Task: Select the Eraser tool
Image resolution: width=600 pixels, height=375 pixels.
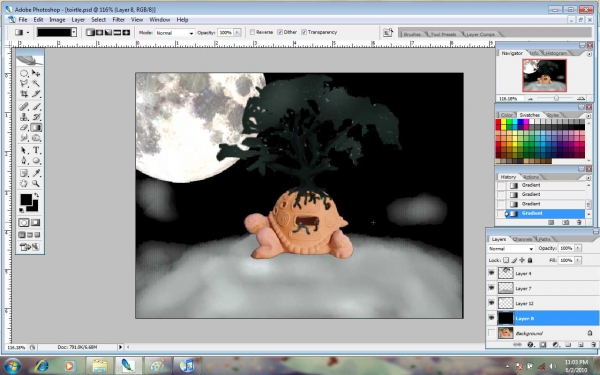Action: tap(24, 127)
